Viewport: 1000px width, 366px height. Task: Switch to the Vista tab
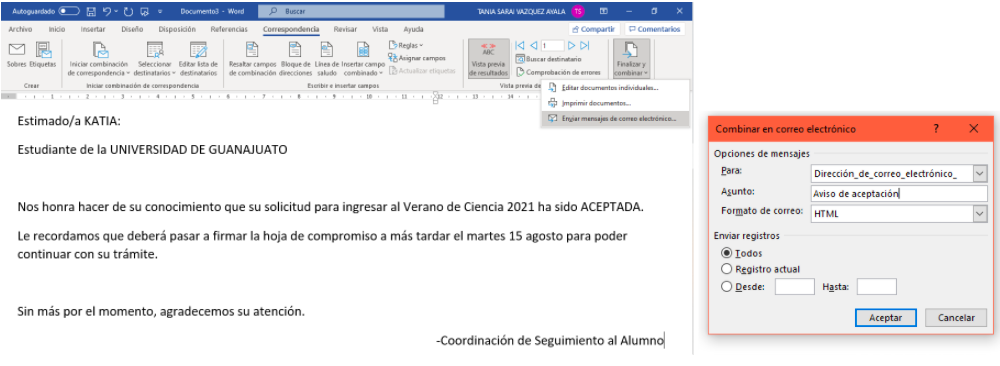(x=380, y=29)
